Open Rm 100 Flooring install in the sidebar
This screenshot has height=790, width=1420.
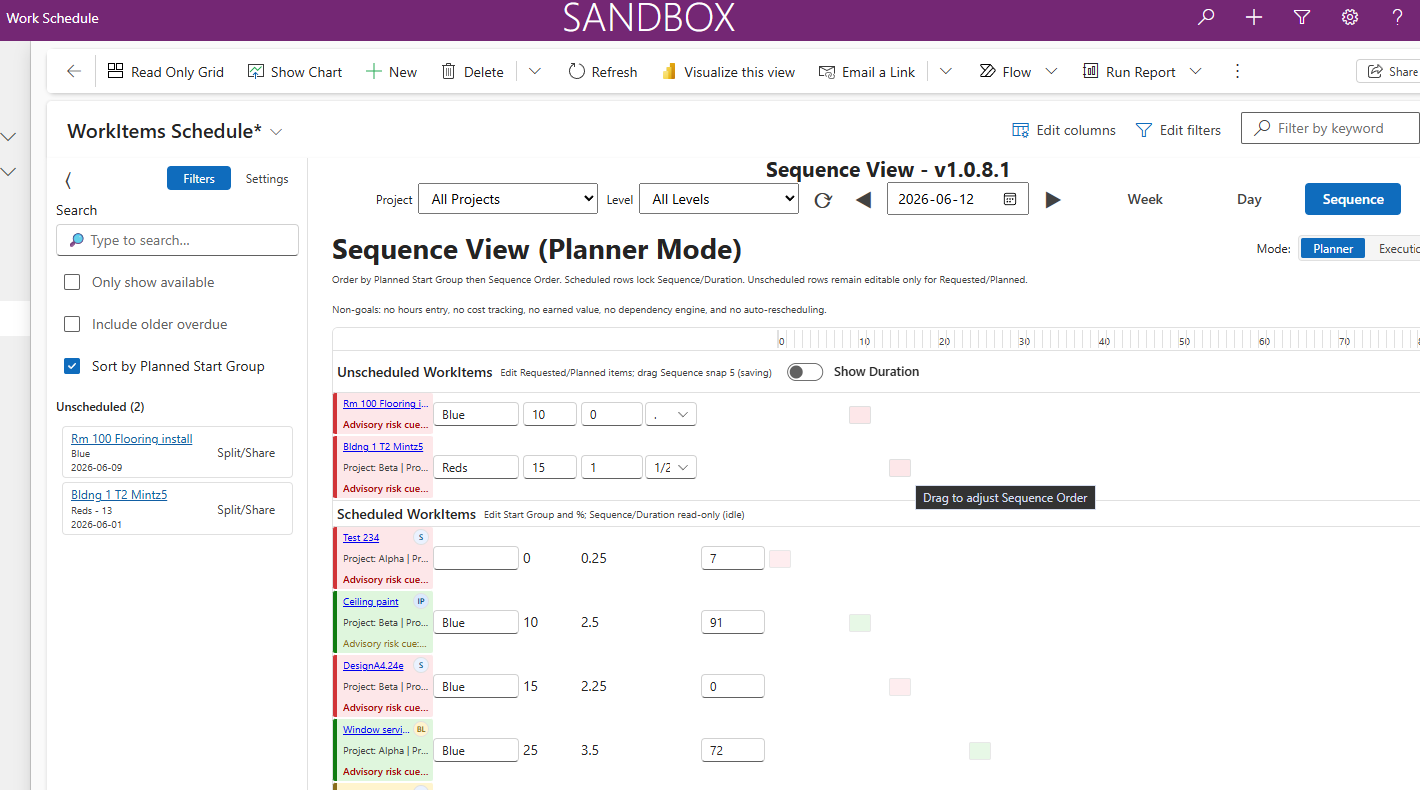(x=132, y=438)
